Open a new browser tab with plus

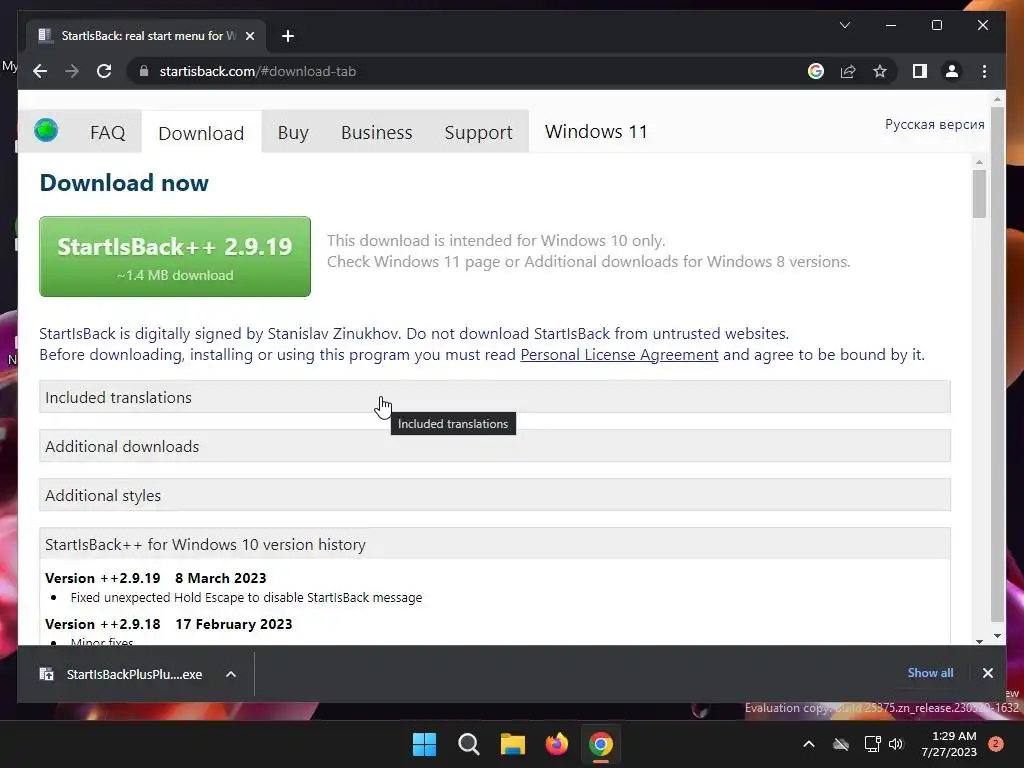(288, 36)
